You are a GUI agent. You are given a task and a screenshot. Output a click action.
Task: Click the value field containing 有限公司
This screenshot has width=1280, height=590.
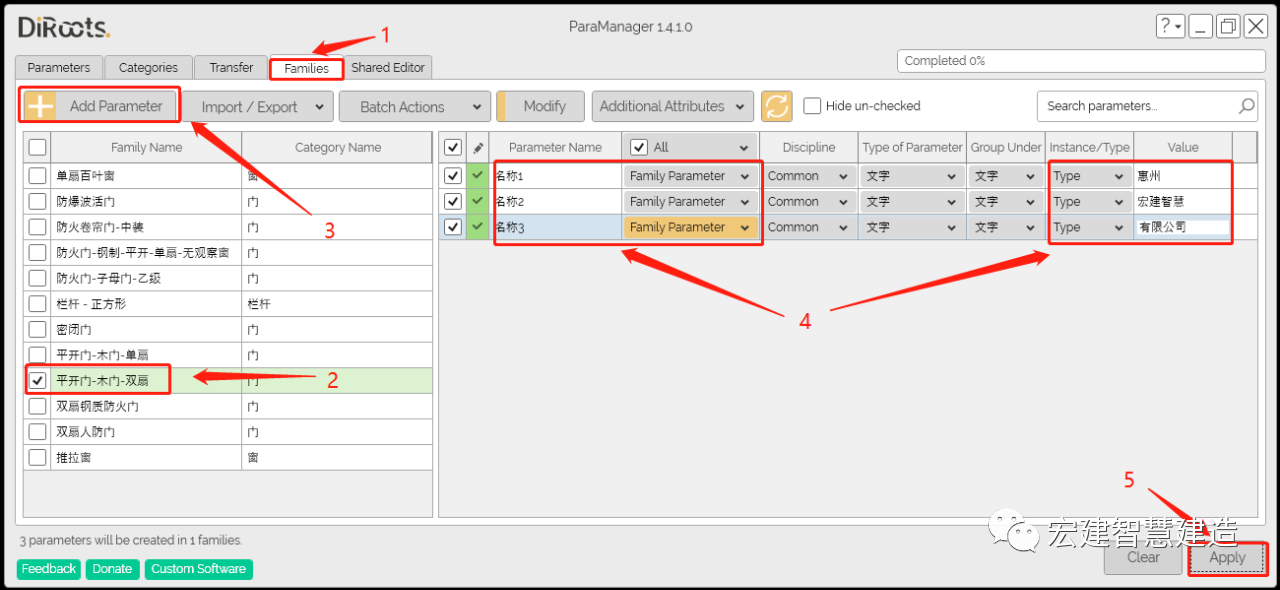(1183, 227)
